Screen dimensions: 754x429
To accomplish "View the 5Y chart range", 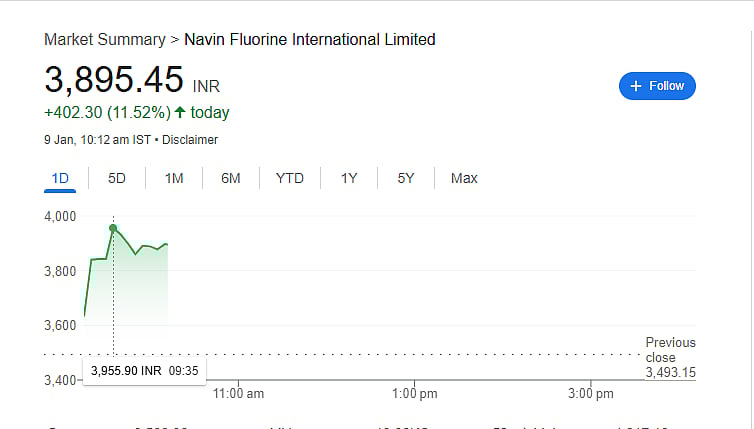I will 406,178.
